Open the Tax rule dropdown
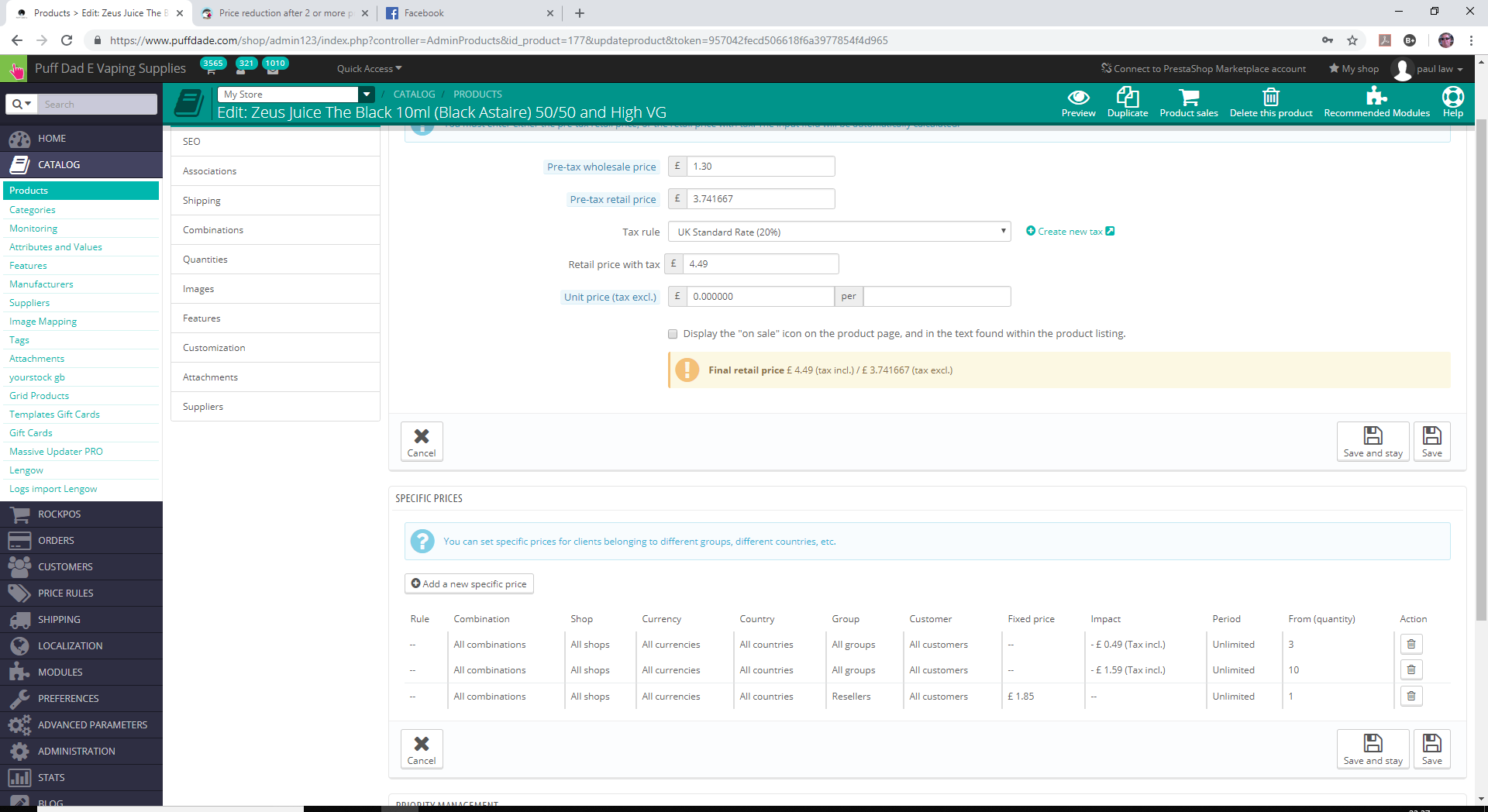Screen dimensions: 1488x812 point(839,232)
